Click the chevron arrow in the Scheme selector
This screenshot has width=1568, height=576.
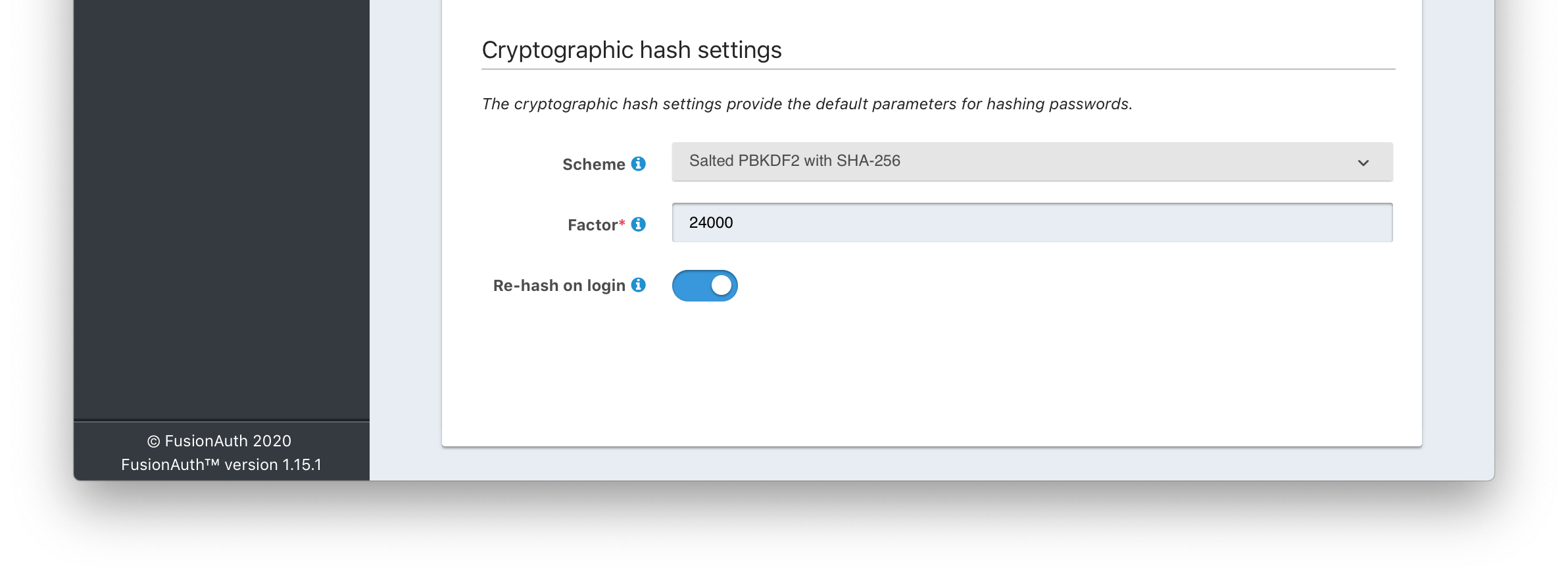pos(1363,163)
